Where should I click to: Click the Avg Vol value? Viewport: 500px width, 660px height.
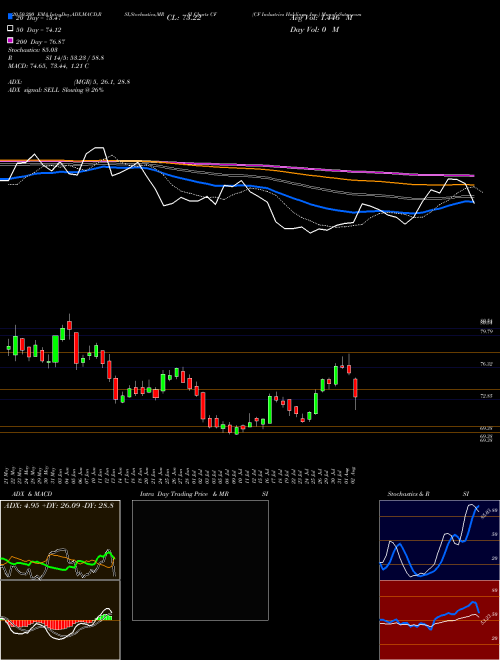pos(321,18)
